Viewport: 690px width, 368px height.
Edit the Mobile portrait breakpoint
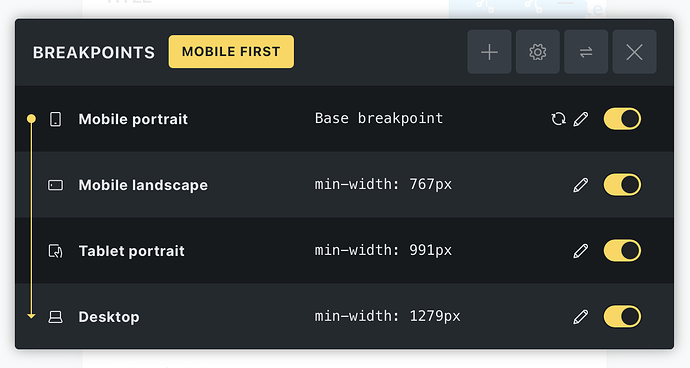[581, 119]
